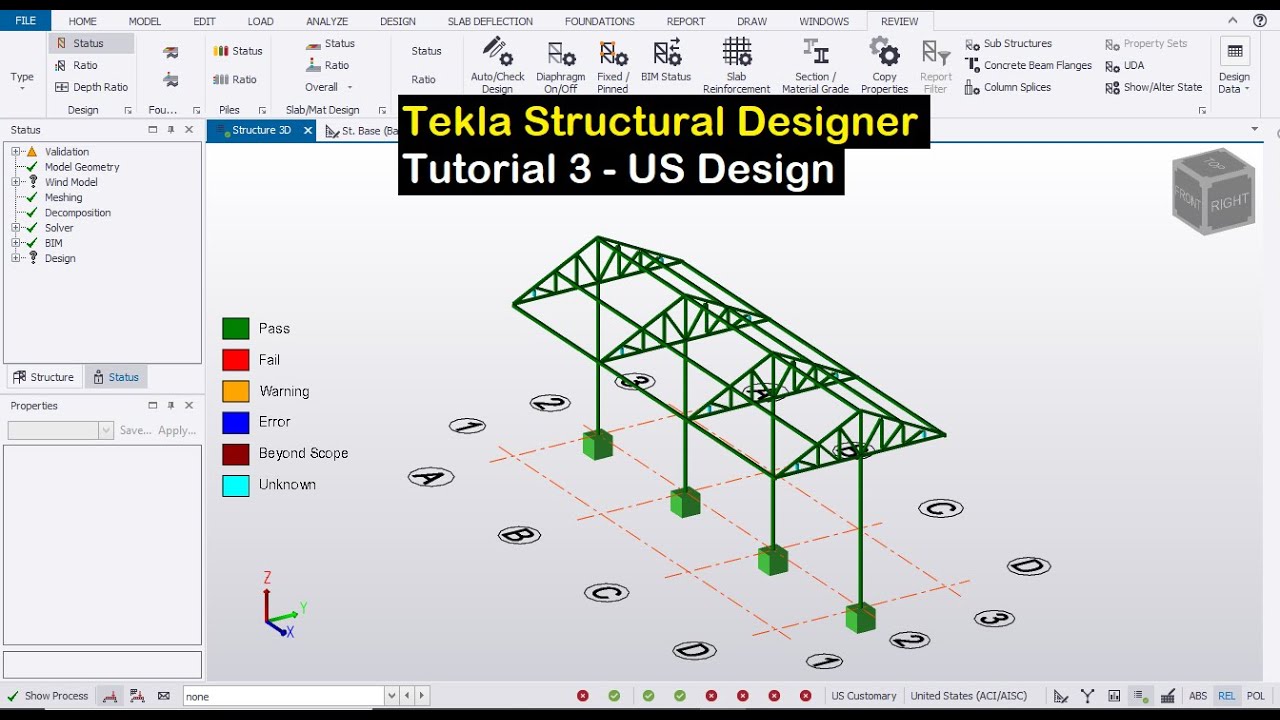The height and width of the screenshot is (720, 1280).
Task: Click Ratio in Design group
Action: pos(77,66)
